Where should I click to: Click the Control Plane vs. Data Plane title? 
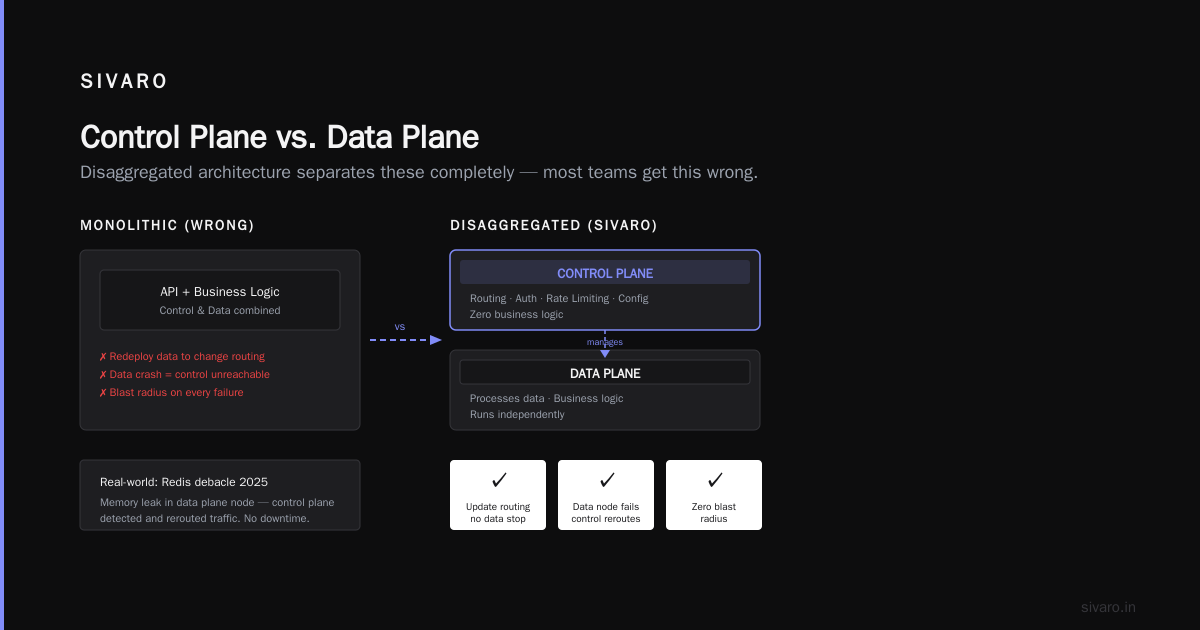(279, 137)
